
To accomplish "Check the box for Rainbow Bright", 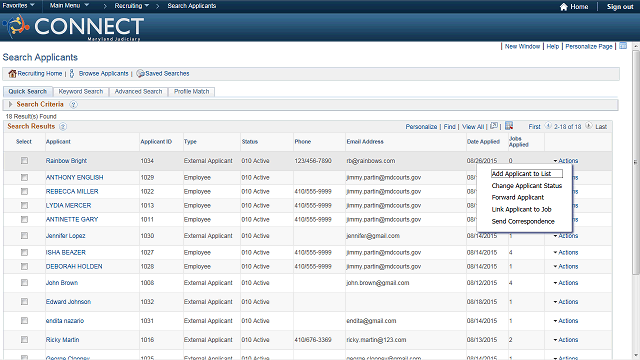I will 24,161.
